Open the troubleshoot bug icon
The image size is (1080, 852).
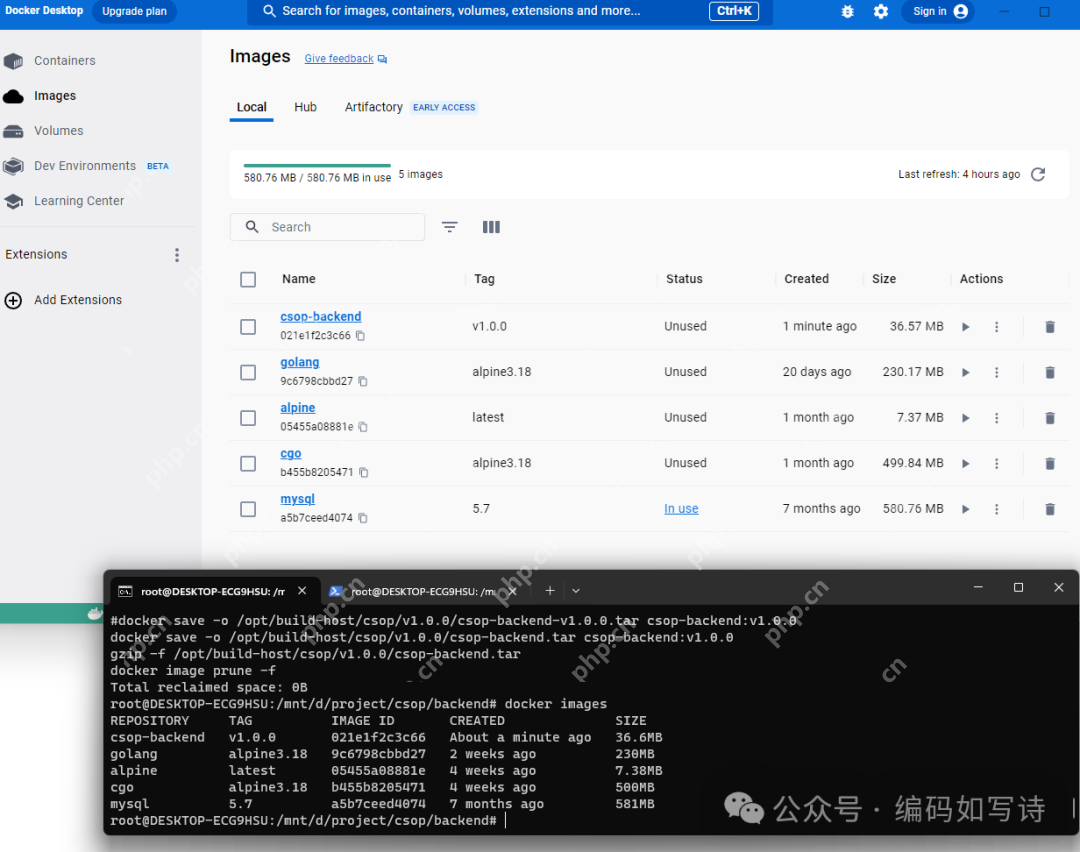[x=847, y=12]
